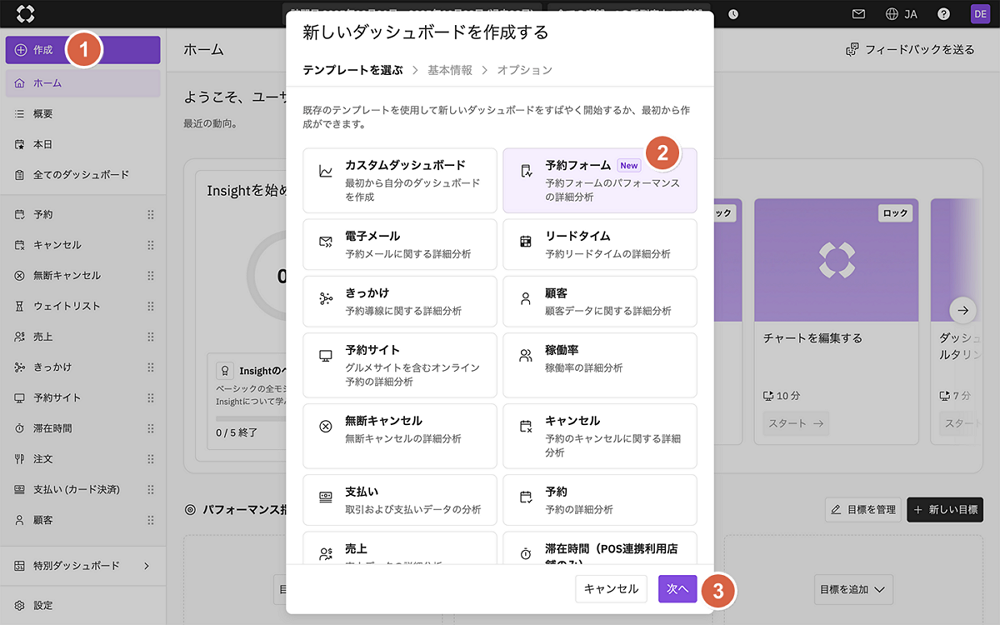The image size is (1000, 625).
Task: Open 本日 in the sidebar
Action: [x=83, y=144]
